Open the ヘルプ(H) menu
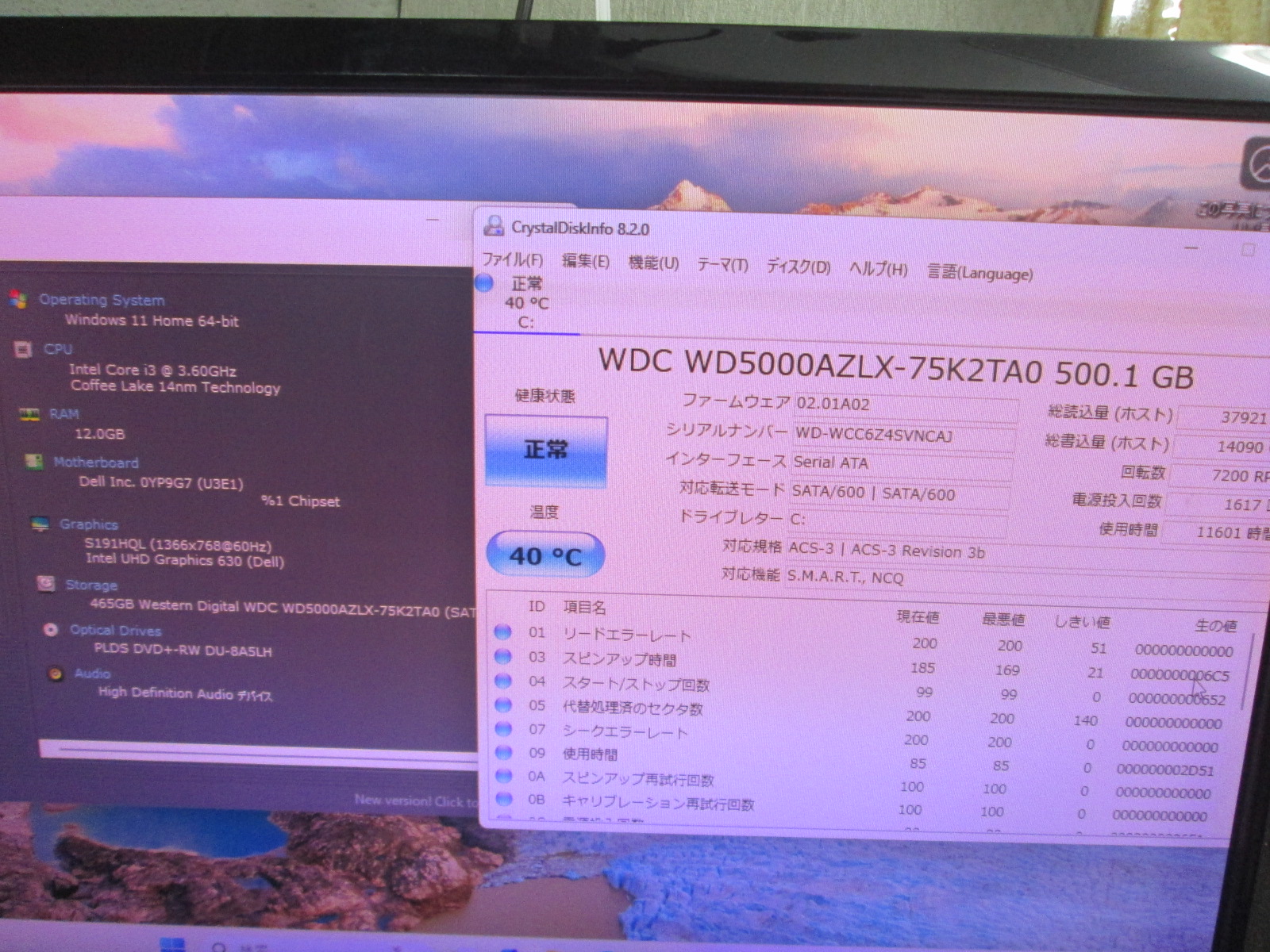1270x952 pixels. [878, 269]
